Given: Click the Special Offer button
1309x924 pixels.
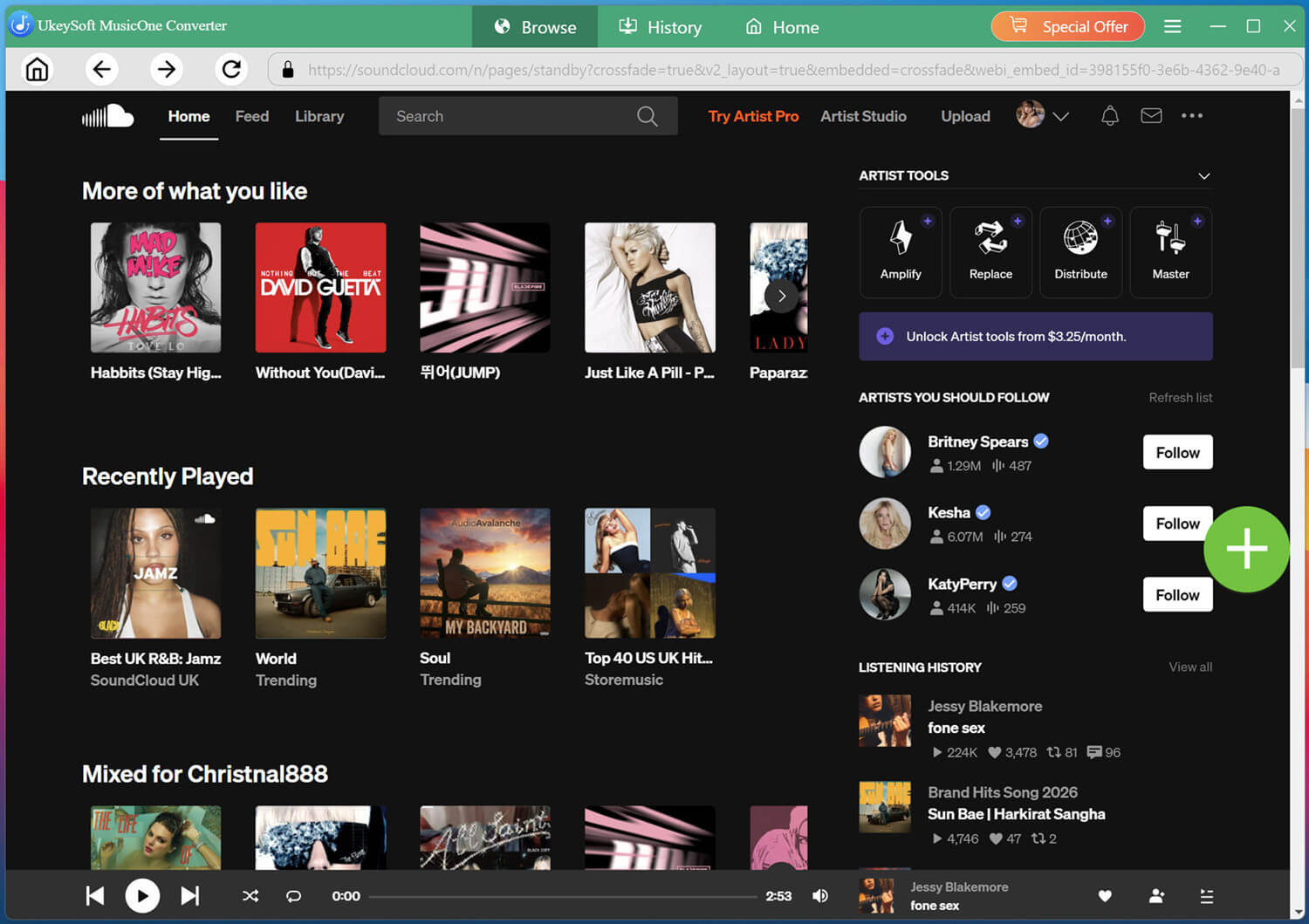Looking at the screenshot, I should (1067, 26).
